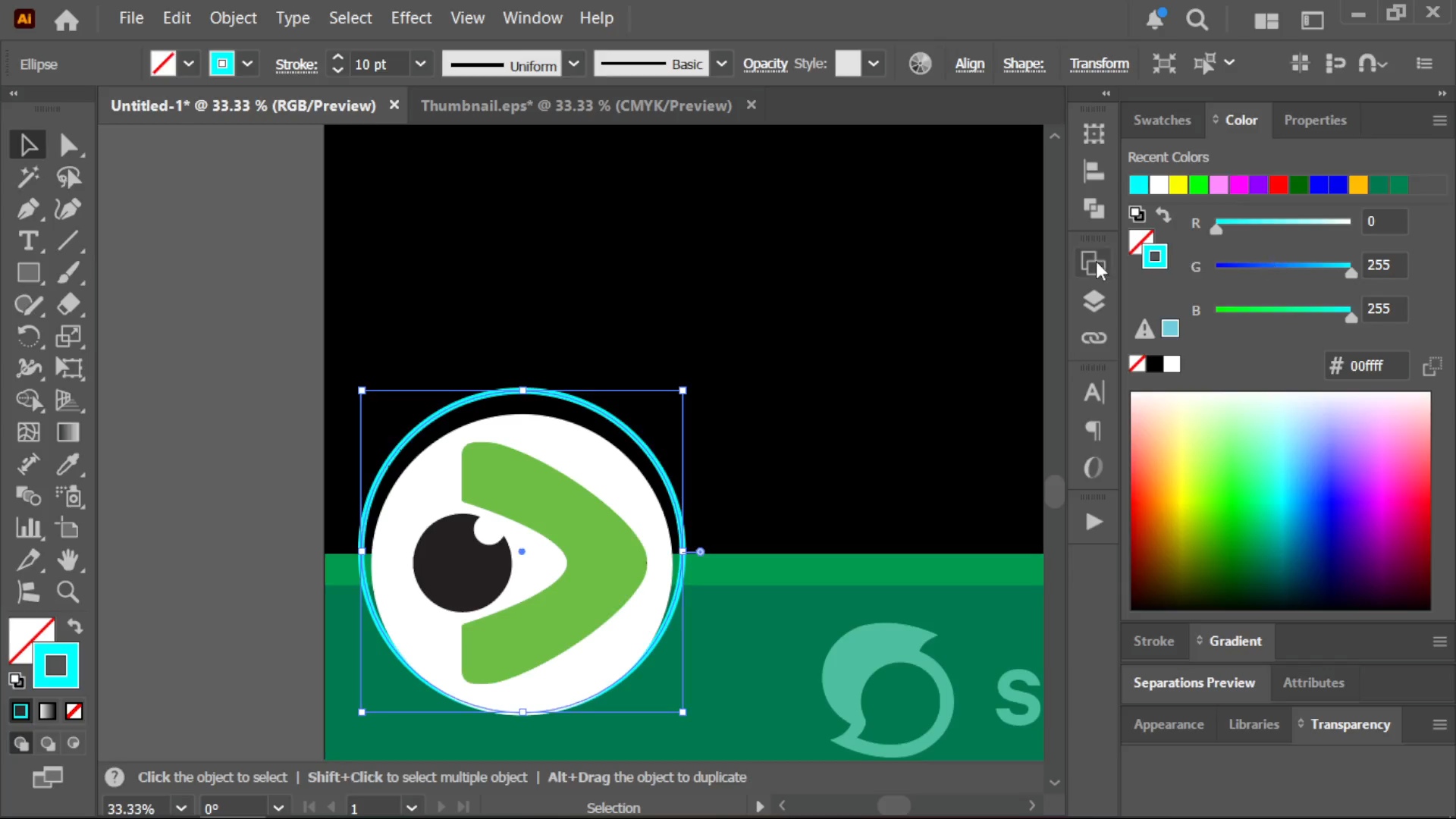Image resolution: width=1456 pixels, height=819 pixels.
Task: Select the Selection tool arrow
Action: pos(28,145)
